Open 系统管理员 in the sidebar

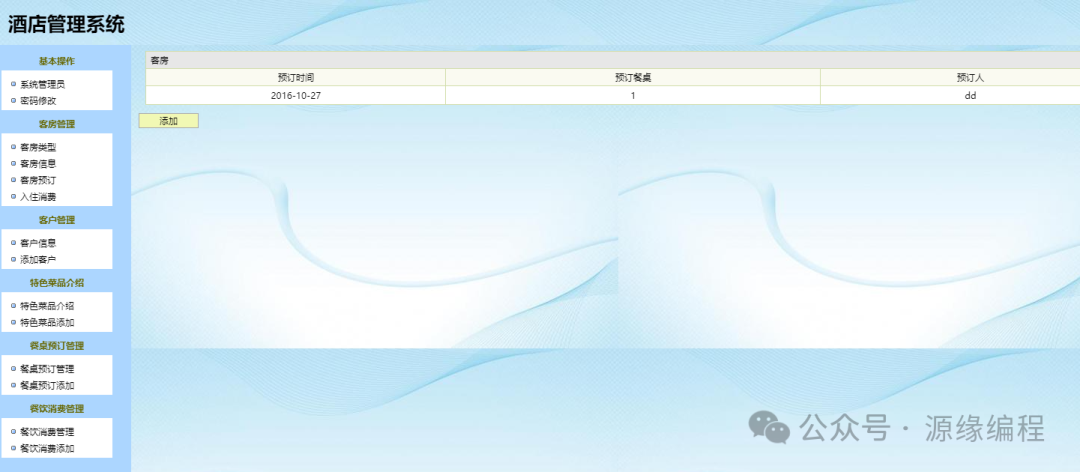coord(42,85)
